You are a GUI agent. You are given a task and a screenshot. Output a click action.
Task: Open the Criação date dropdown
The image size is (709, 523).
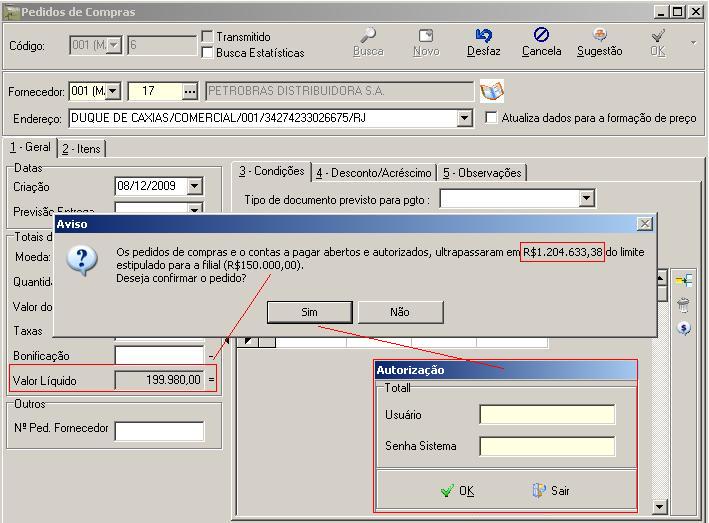click(x=194, y=186)
